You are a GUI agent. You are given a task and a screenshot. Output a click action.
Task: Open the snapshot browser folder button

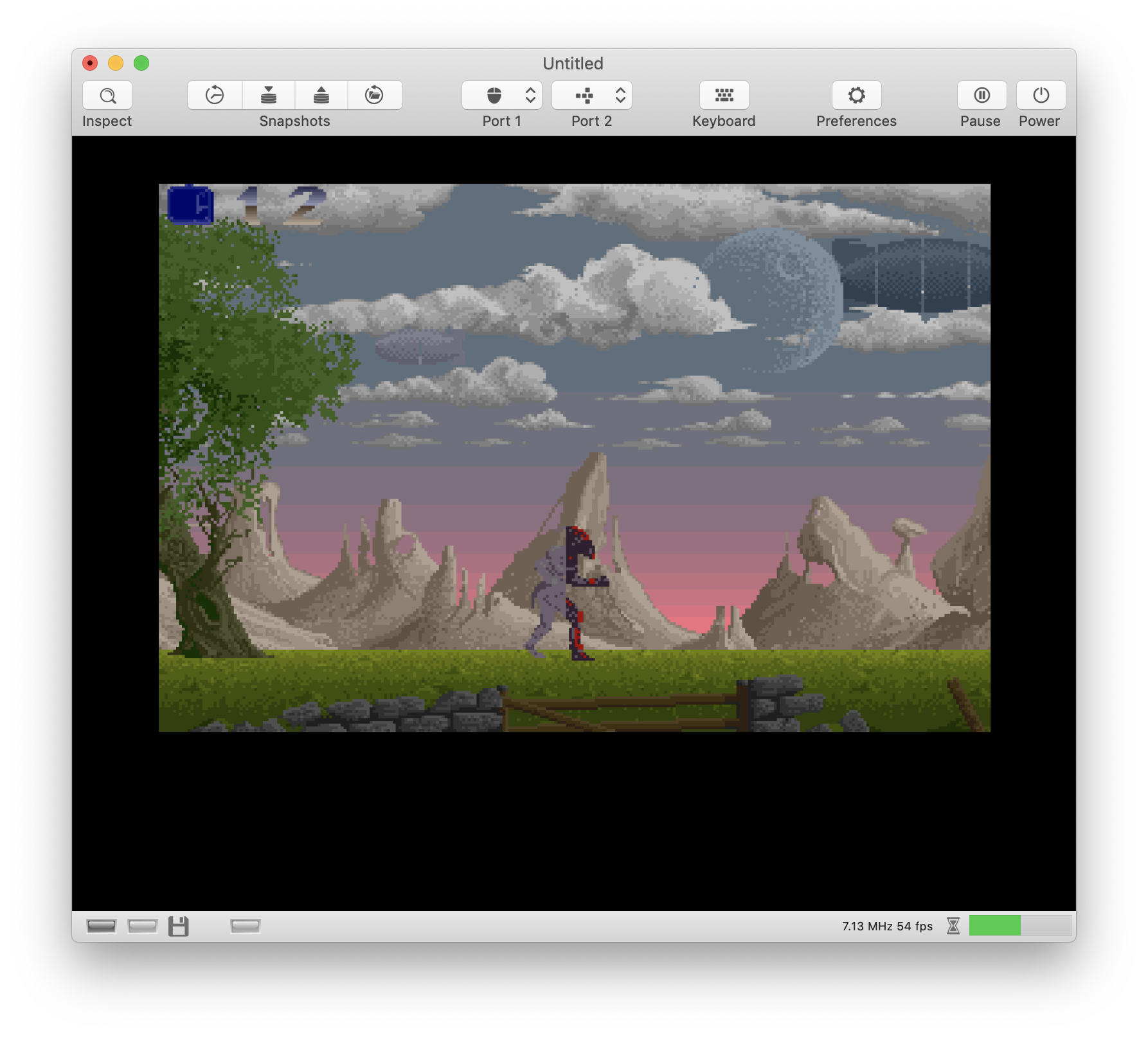[375, 95]
